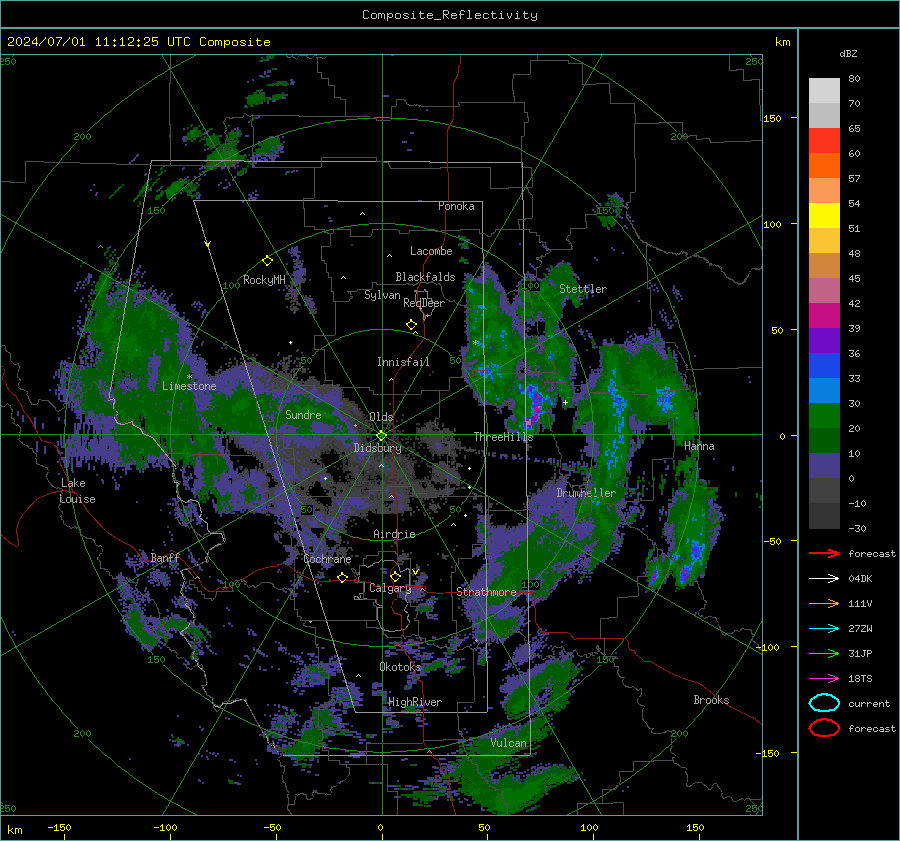Screen dimensions: 900x841
Task: Click the yellow diamond marker below Cochrane
Action: pos(343,577)
